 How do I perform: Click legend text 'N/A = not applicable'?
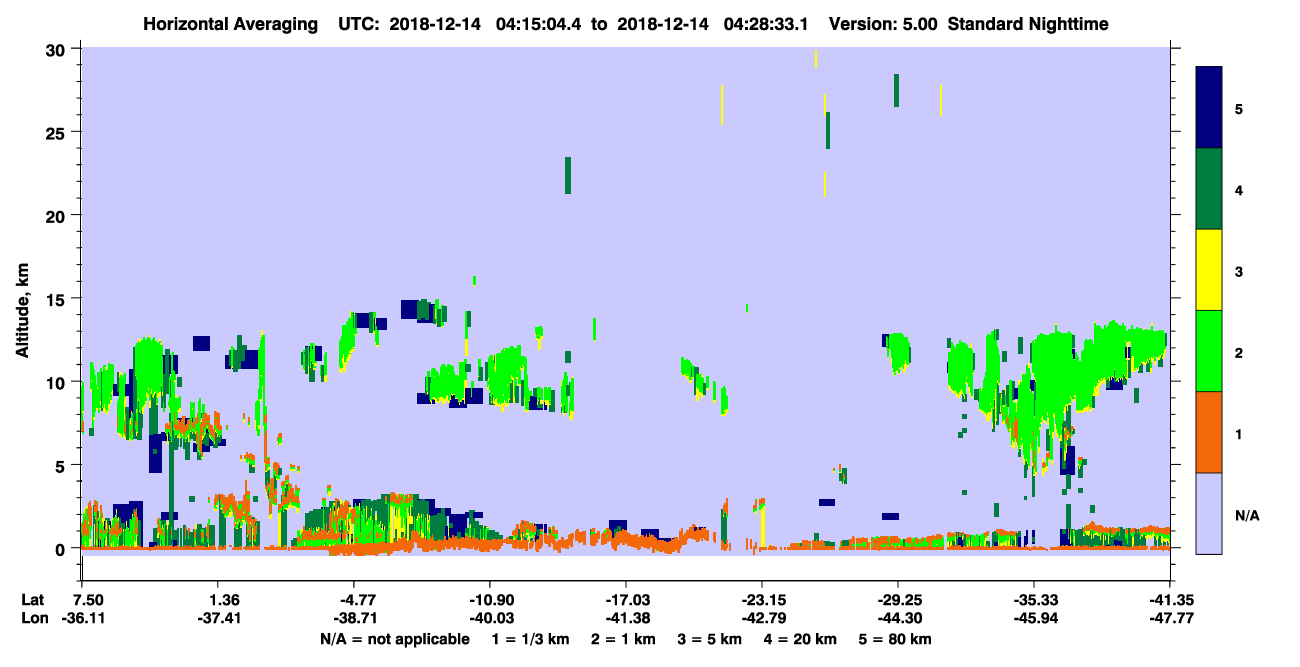point(394,638)
